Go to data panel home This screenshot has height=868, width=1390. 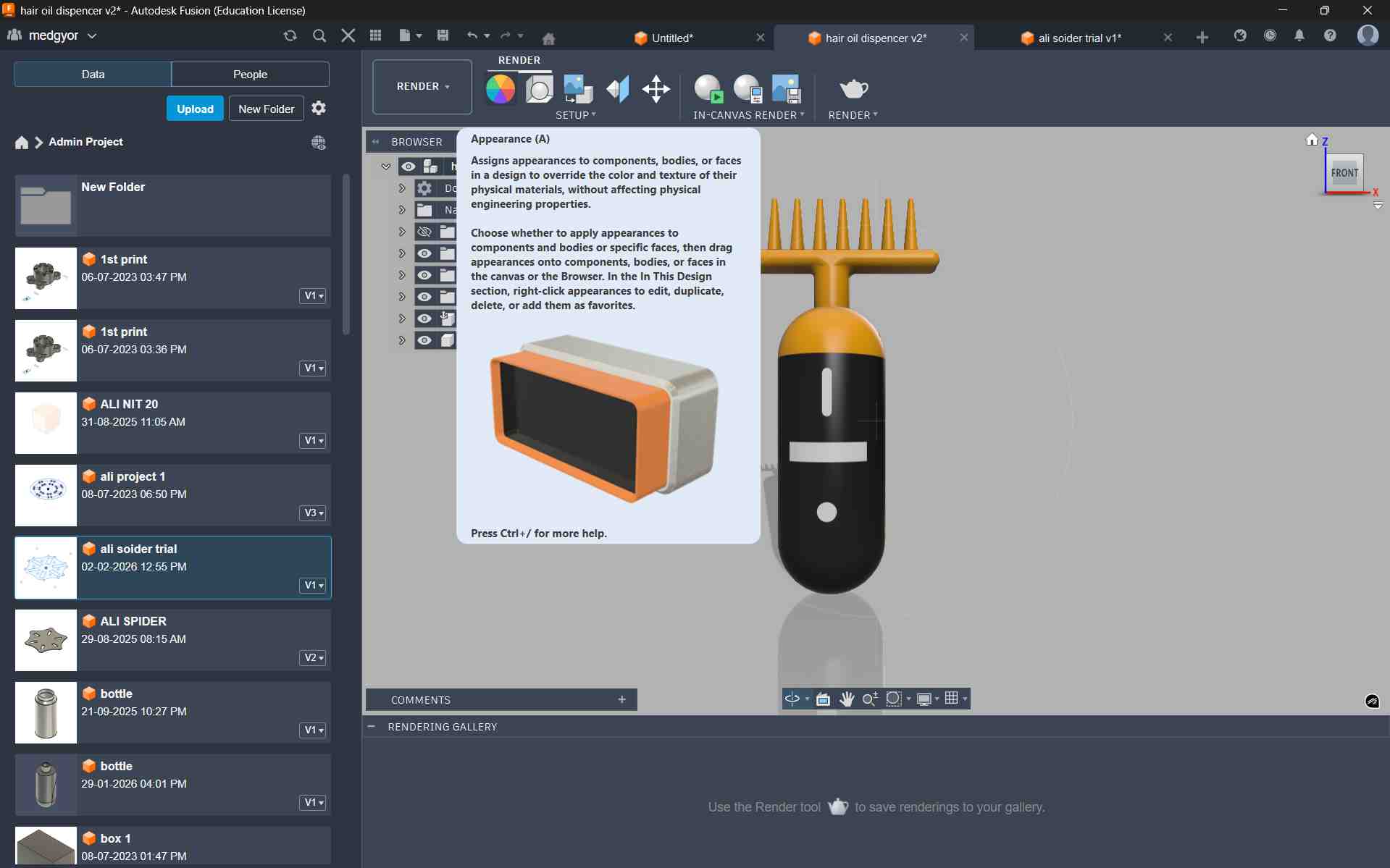click(22, 143)
